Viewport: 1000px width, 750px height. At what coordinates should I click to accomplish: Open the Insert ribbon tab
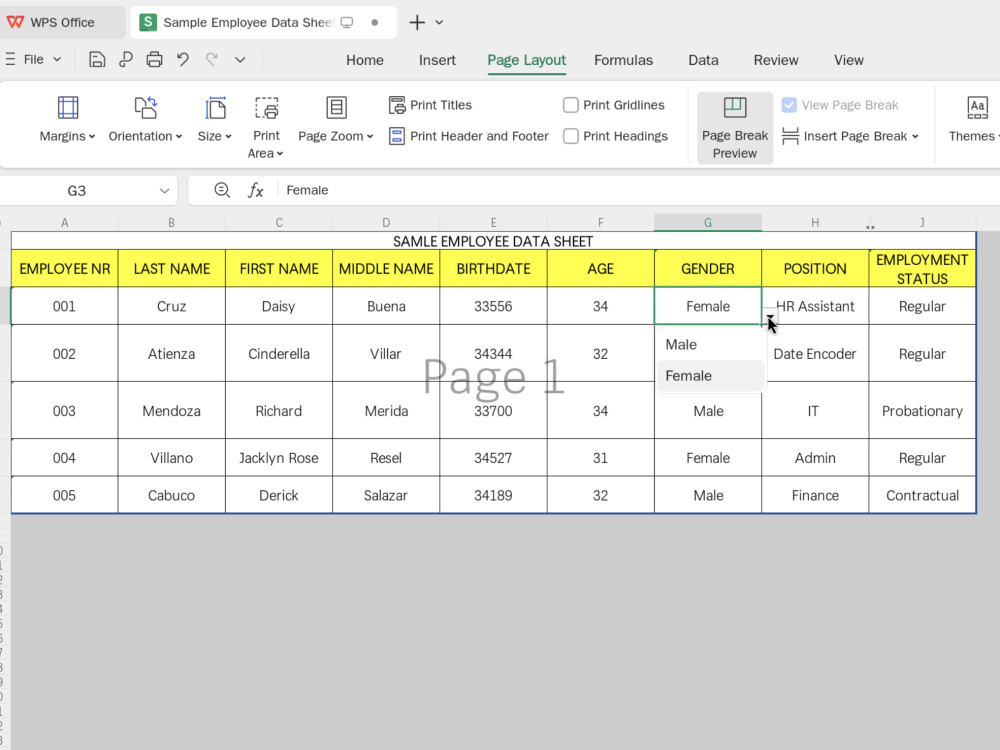pos(437,60)
